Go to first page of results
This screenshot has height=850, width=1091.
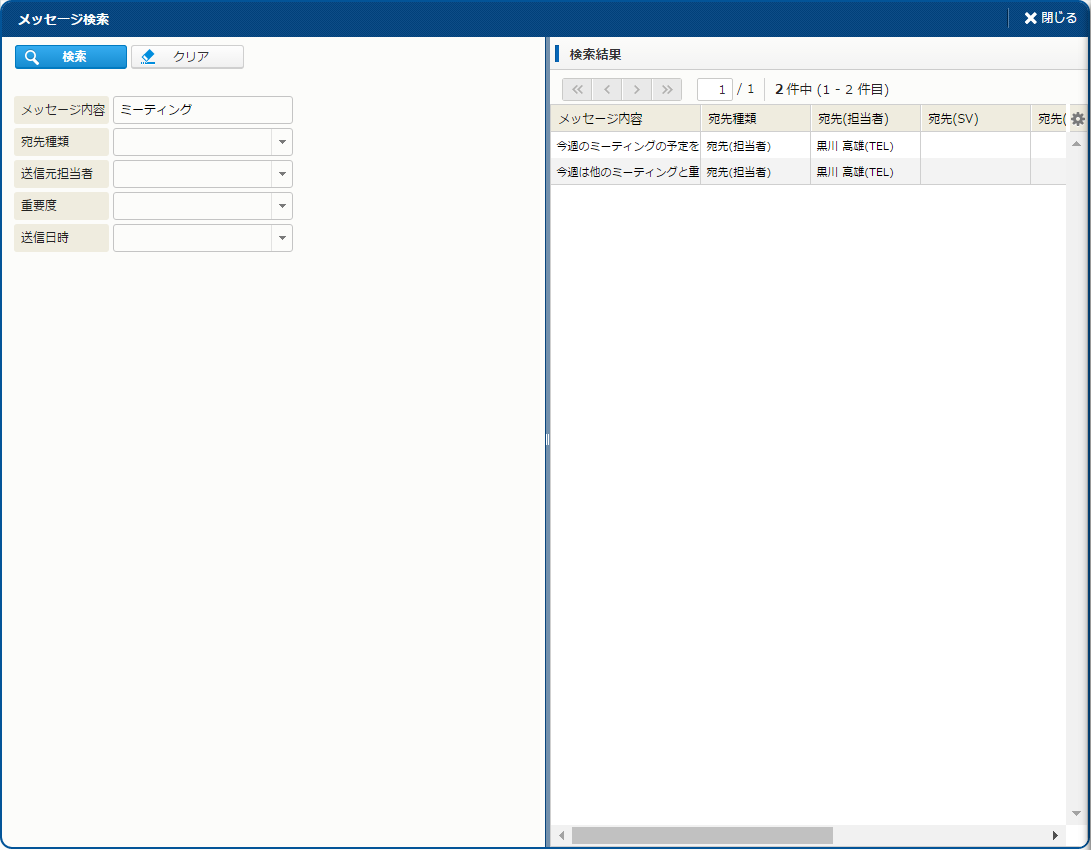tap(577, 89)
